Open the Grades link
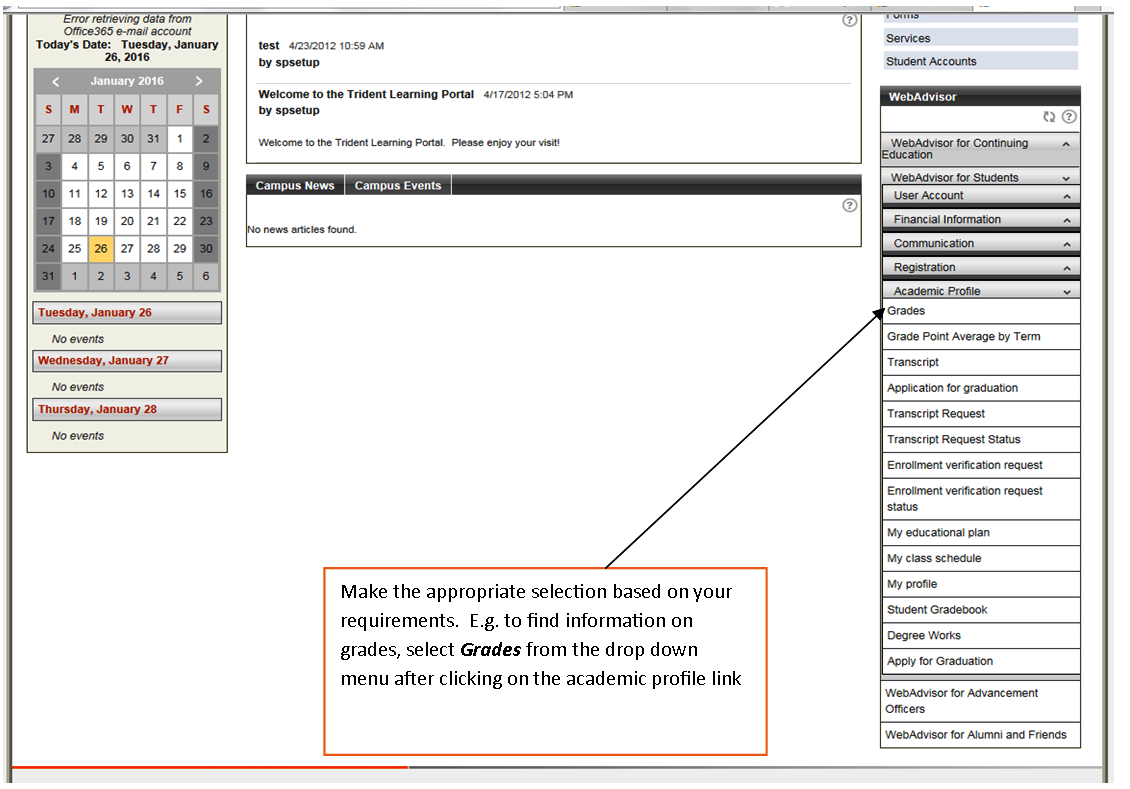The width and height of the screenshot is (1130, 789). 906,311
